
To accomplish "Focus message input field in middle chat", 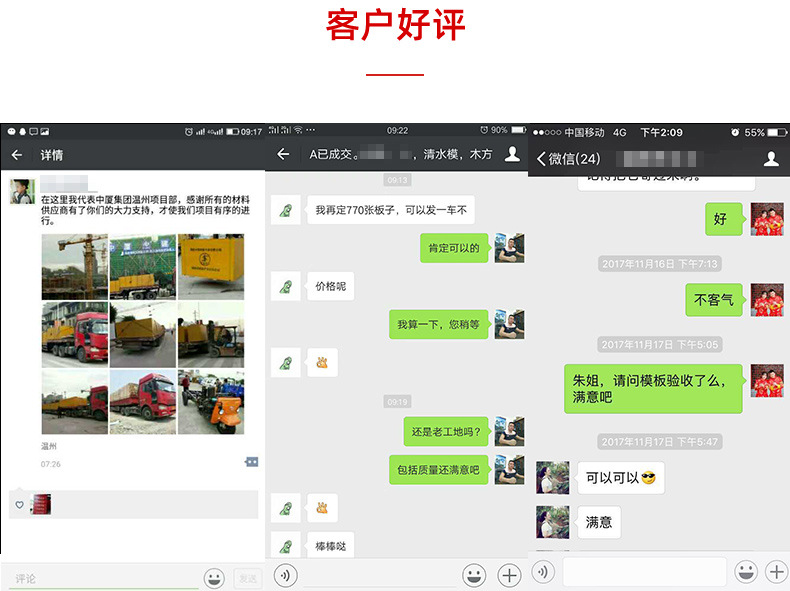I will (x=380, y=575).
